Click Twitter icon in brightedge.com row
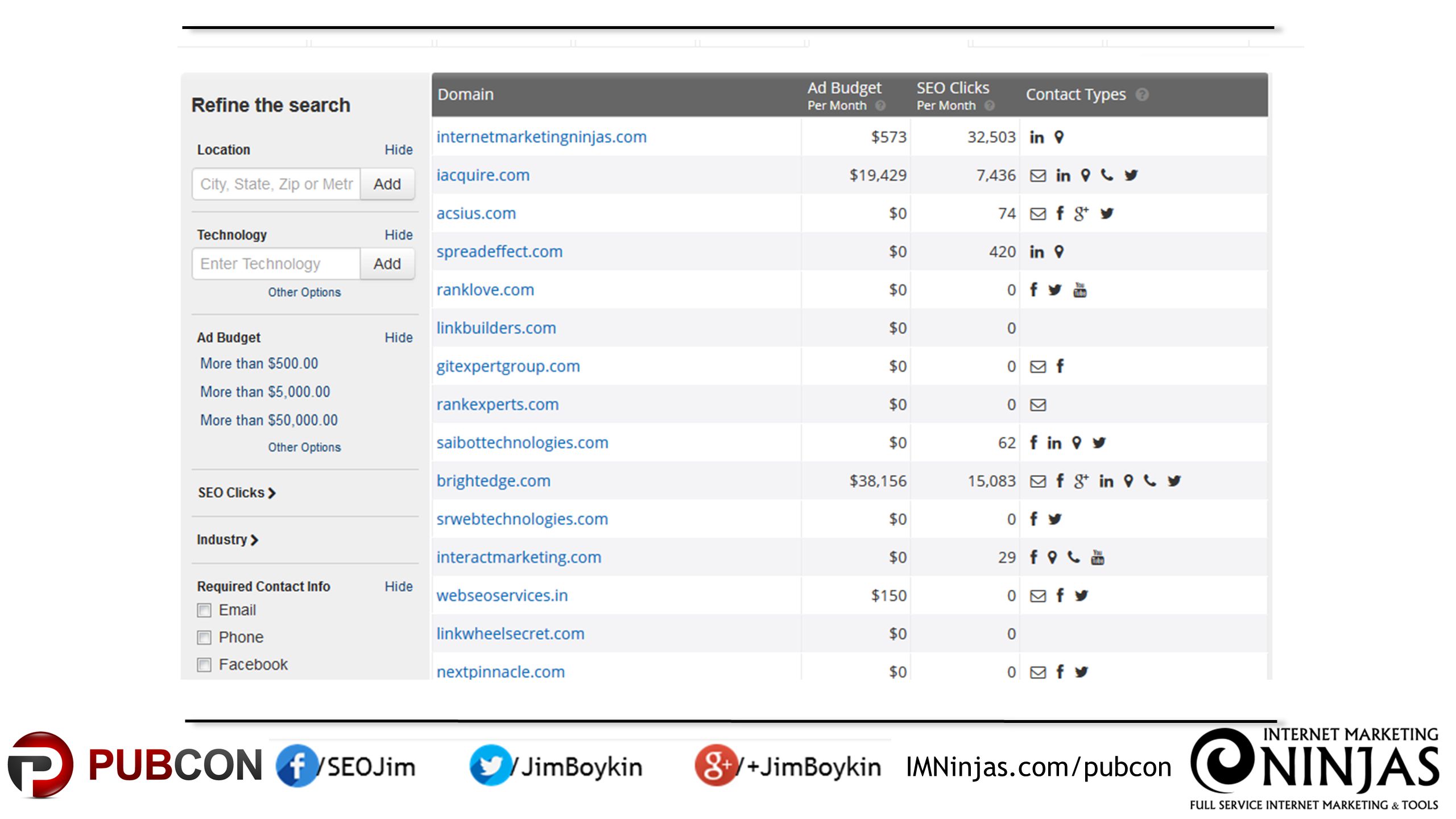 click(x=1174, y=481)
